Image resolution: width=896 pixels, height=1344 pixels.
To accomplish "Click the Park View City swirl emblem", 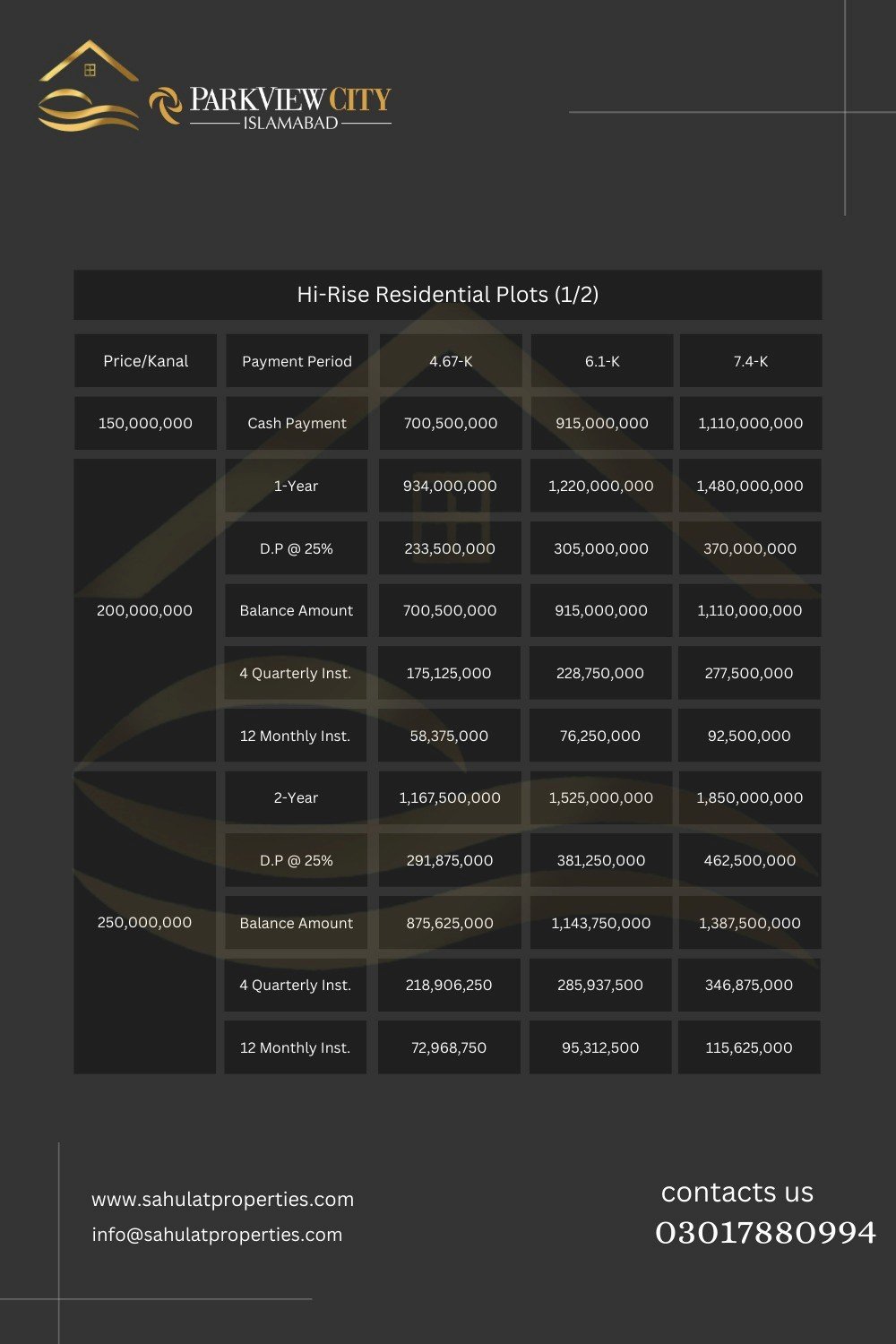I will (165, 106).
